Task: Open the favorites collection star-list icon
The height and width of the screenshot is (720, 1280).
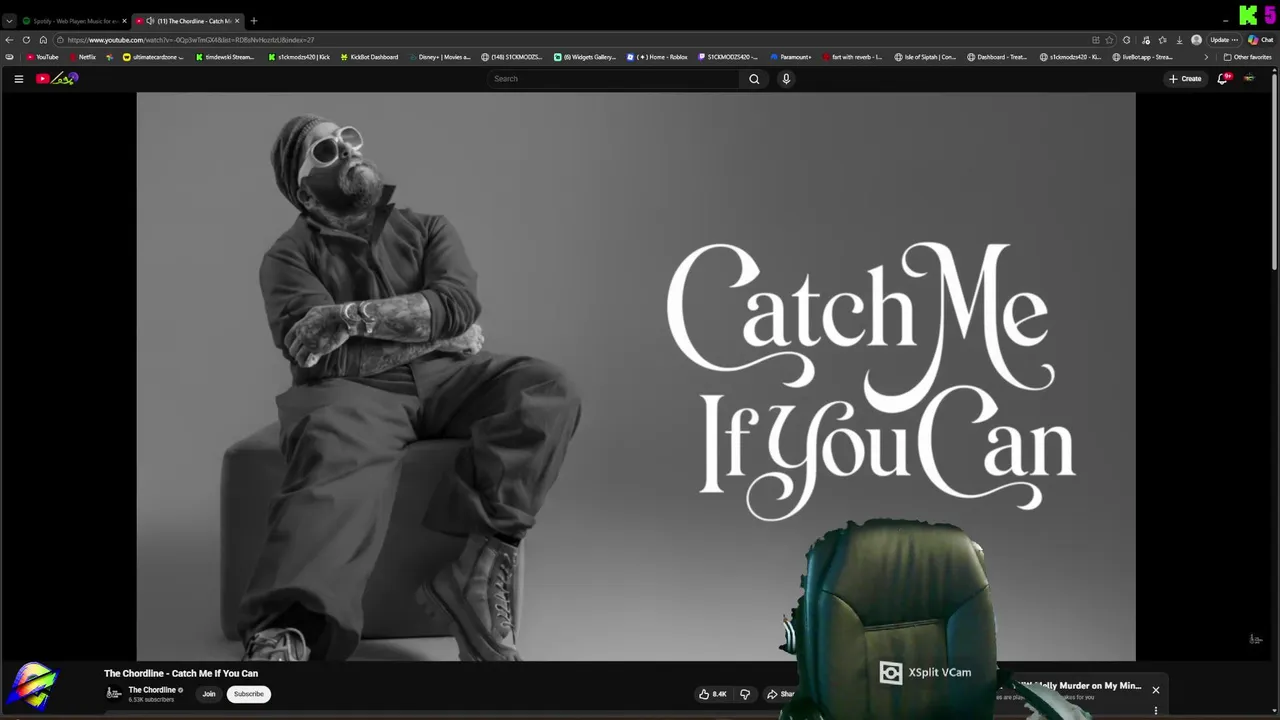Action: click(1162, 40)
